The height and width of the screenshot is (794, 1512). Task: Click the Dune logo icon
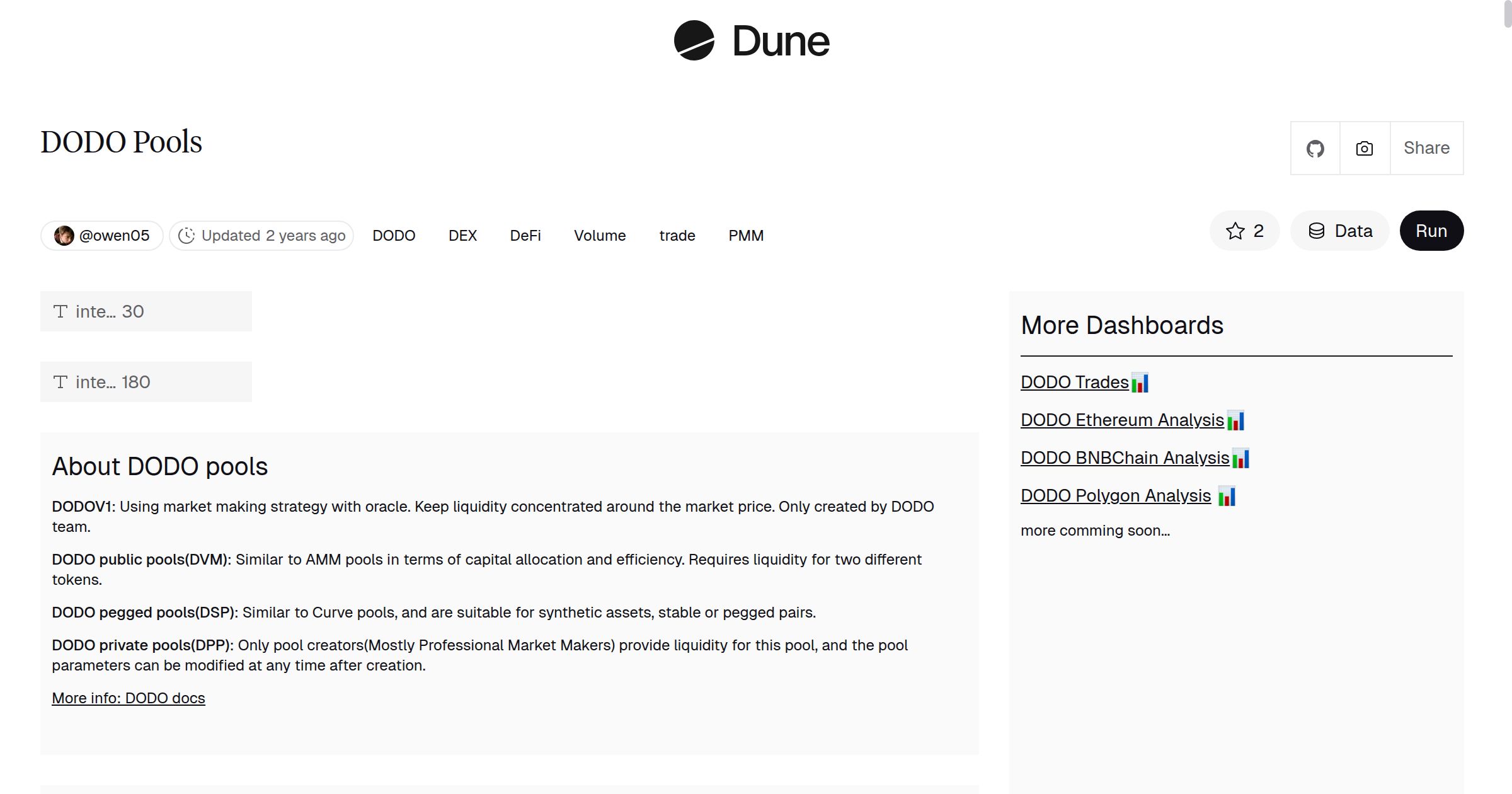[694, 40]
